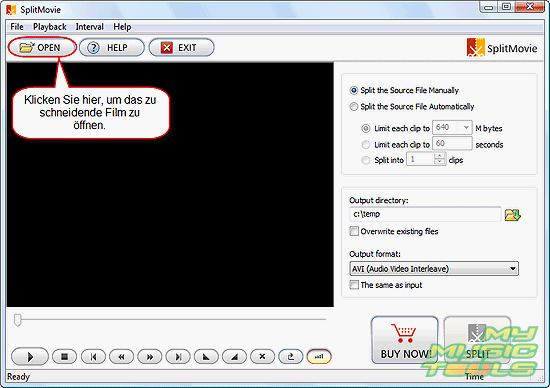Click the seconds limit field showing 60

pyautogui.click(x=452, y=143)
